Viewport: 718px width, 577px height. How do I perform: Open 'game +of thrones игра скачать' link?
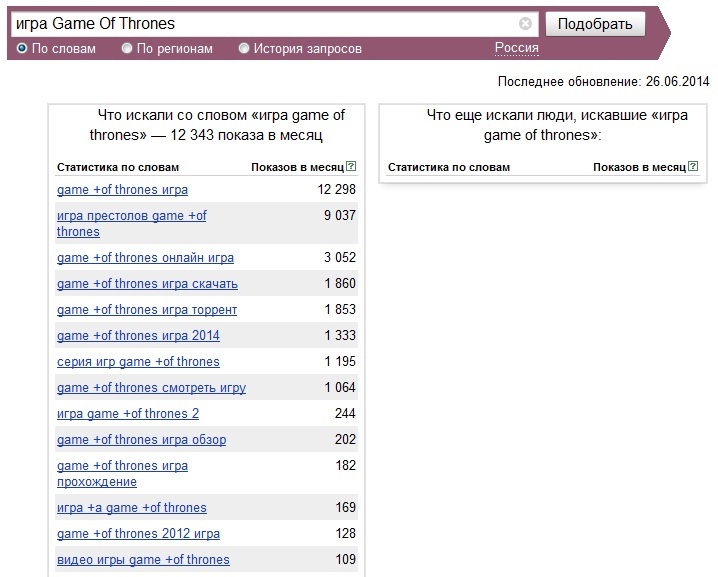click(147, 284)
